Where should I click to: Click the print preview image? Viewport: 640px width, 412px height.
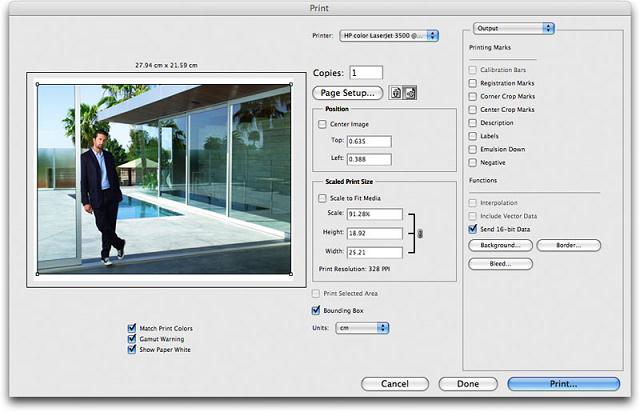(164, 179)
